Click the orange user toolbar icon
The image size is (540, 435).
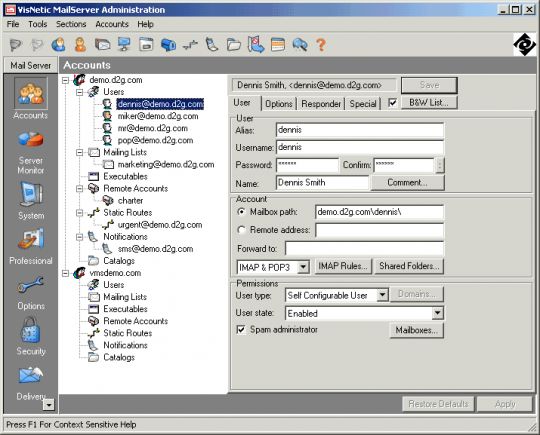[x=80, y=45]
